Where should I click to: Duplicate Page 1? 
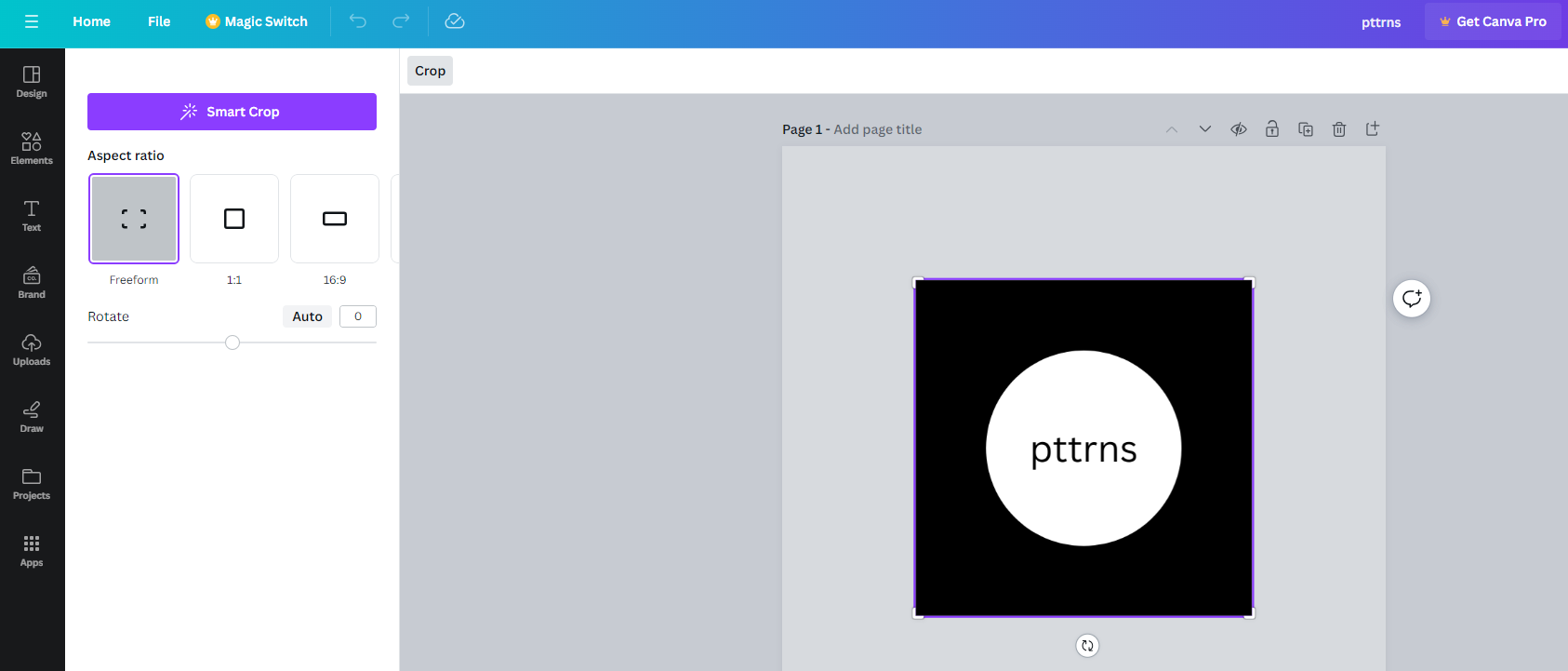click(x=1306, y=129)
